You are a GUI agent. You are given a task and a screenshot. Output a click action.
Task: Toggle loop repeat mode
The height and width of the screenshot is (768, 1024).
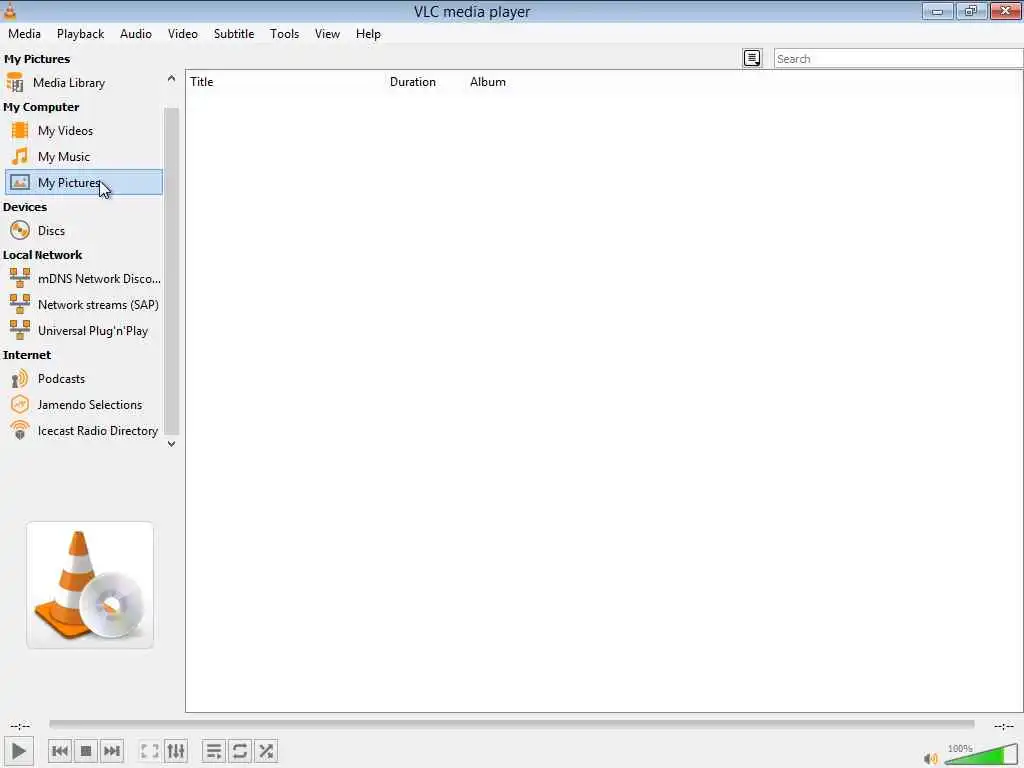(240, 751)
